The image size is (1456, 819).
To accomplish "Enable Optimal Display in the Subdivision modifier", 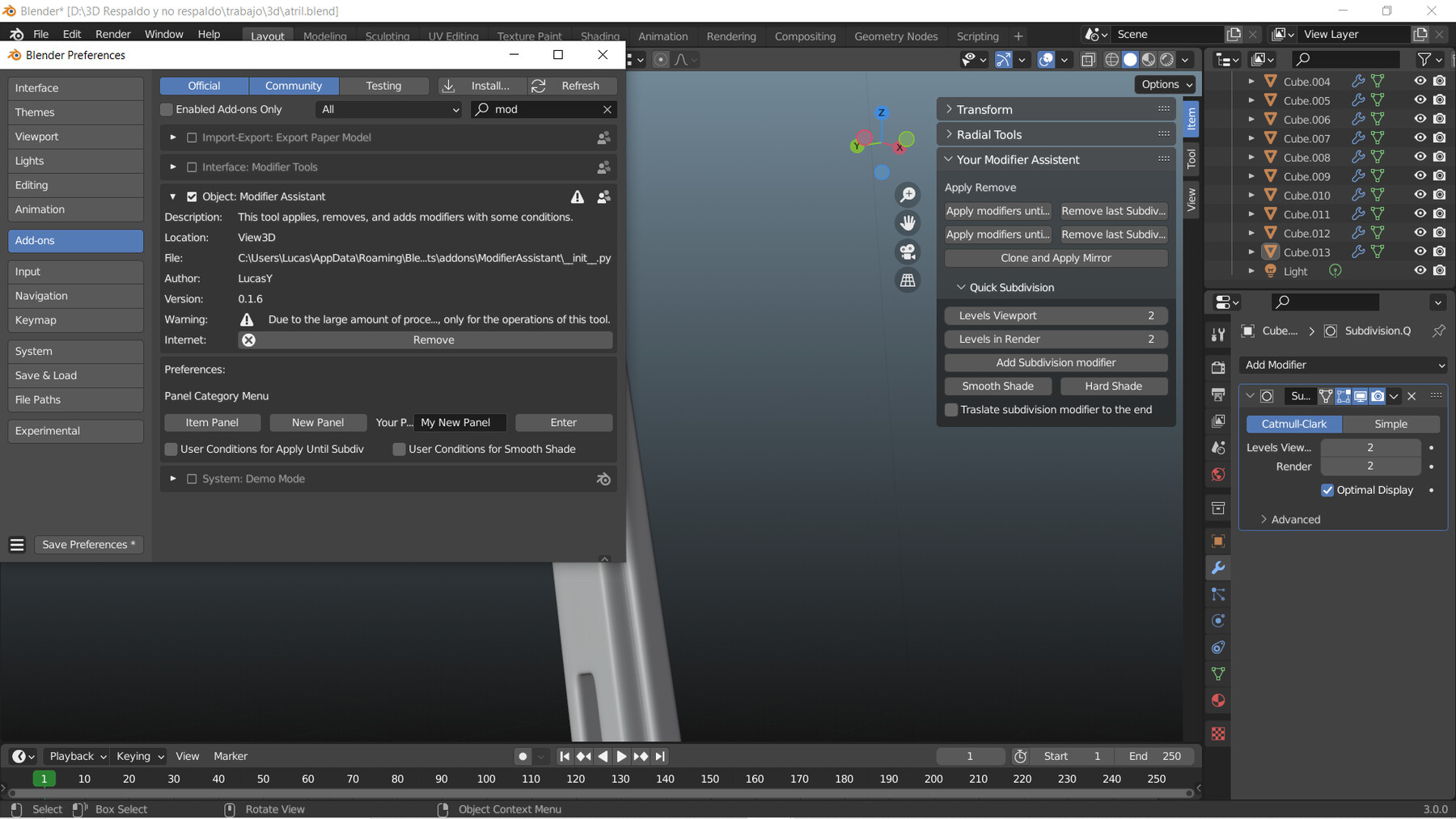I will point(1327,490).
